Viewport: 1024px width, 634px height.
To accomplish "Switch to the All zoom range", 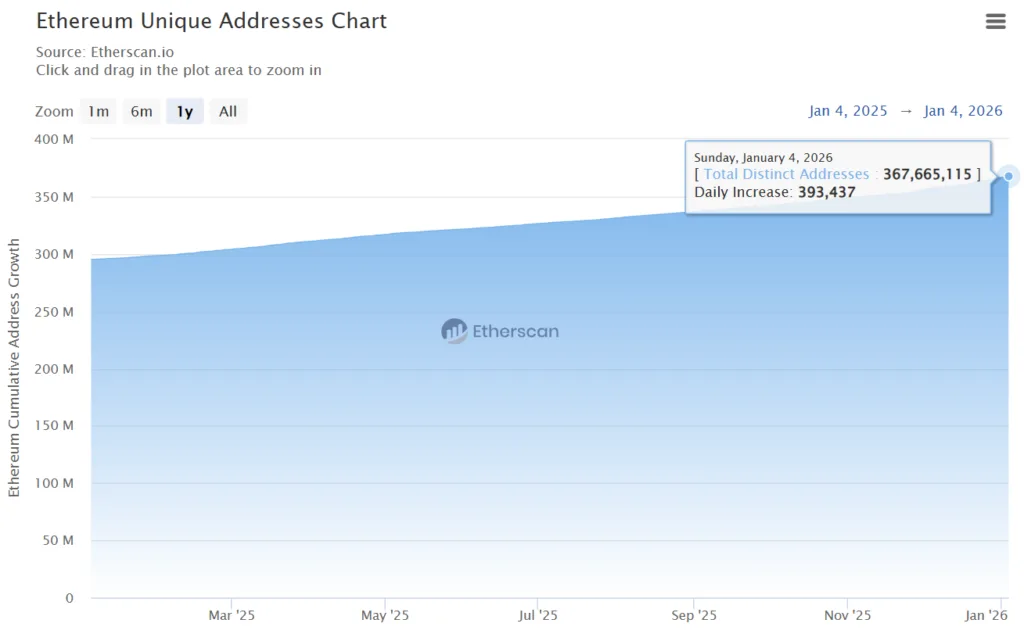I will (228, 111).
